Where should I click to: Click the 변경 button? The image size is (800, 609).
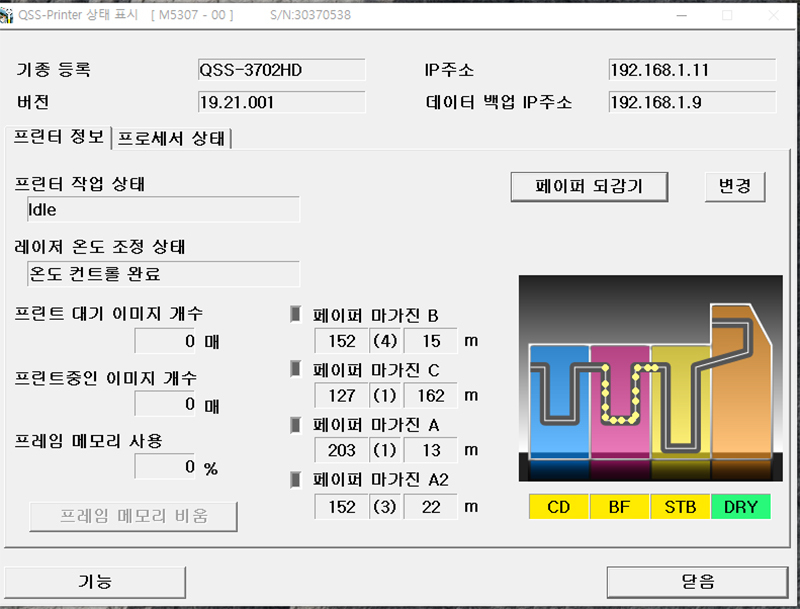pos(735,186)
